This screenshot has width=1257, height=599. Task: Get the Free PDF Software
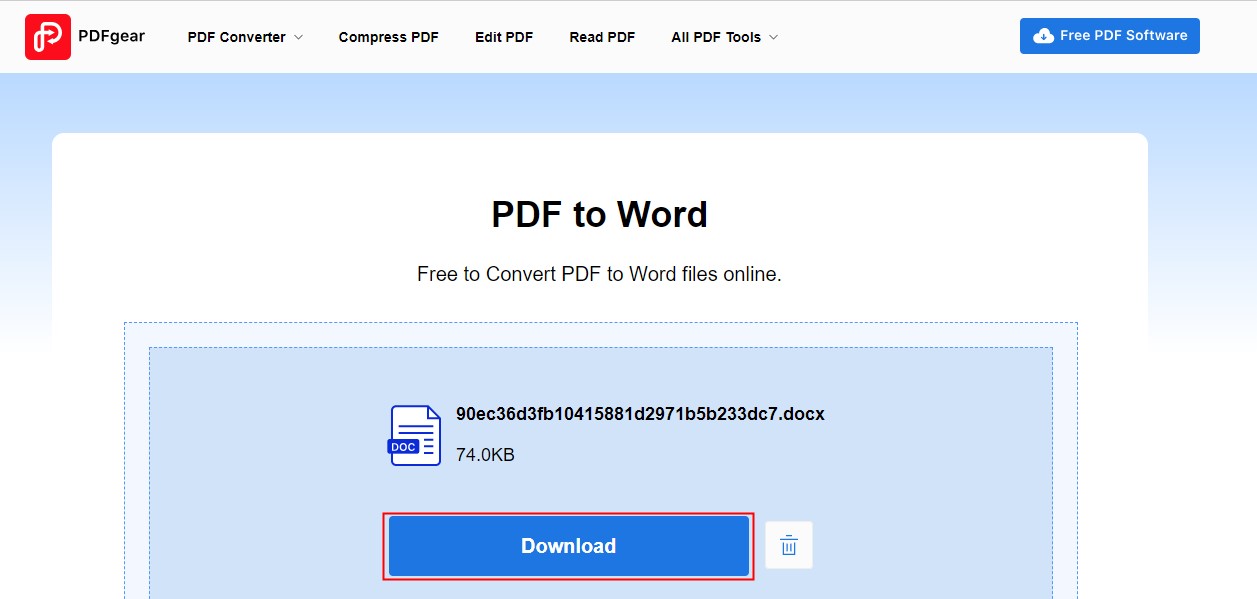coord(1110,35)
